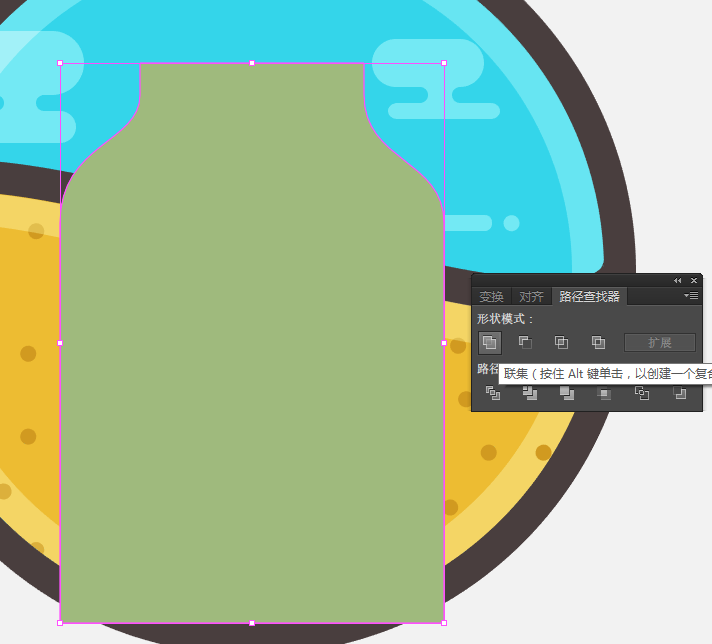This screenshot has height=644, width=712.
Task: Click the 扩展 (Expand) button
Action: coord(659,342)
